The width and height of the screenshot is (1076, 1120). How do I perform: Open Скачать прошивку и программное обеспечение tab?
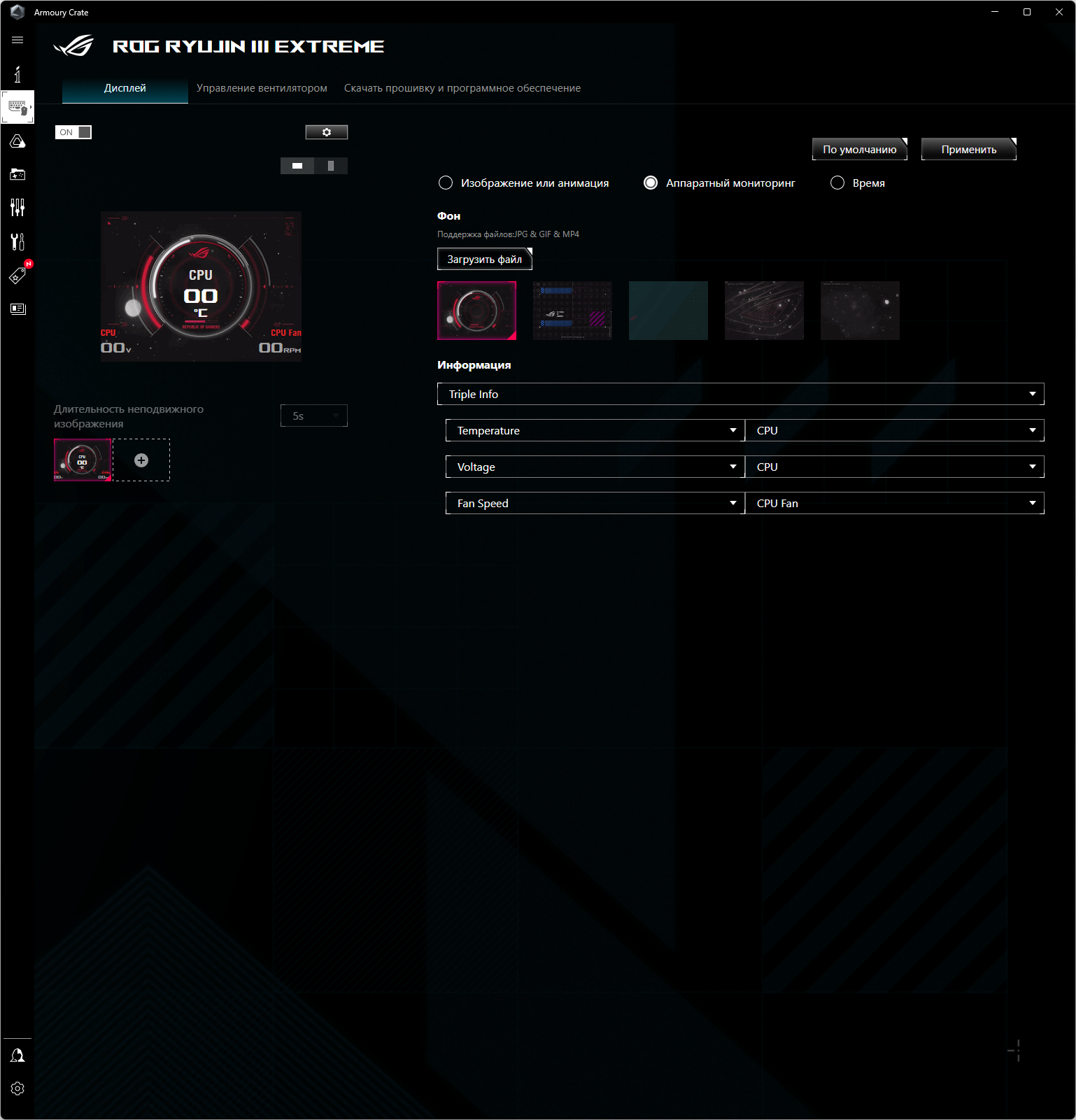point(462,88)
